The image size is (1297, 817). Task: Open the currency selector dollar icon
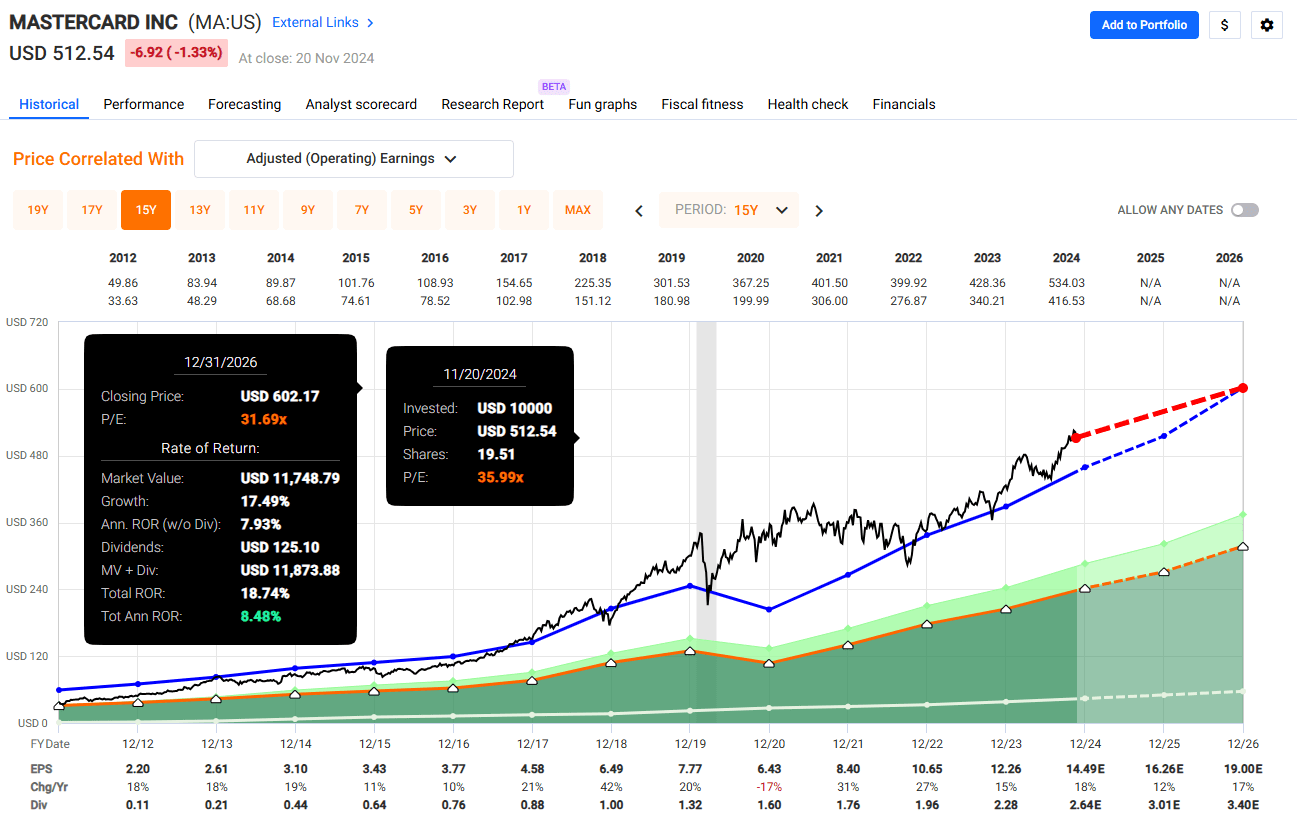coord(1224,25)
